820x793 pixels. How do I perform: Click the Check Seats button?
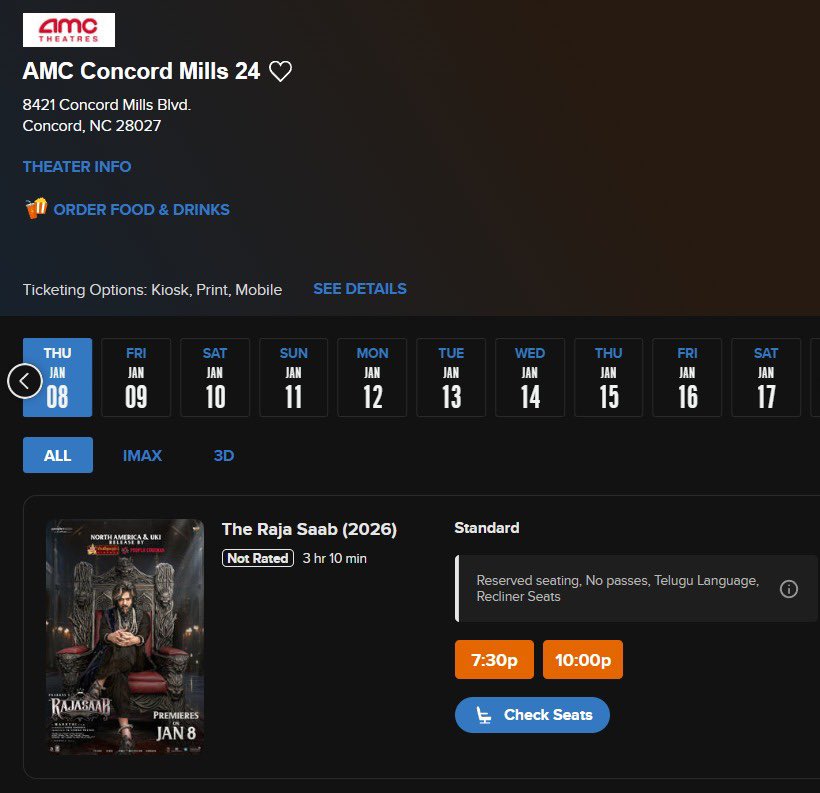pyautogui.click(x=532, y=715)
